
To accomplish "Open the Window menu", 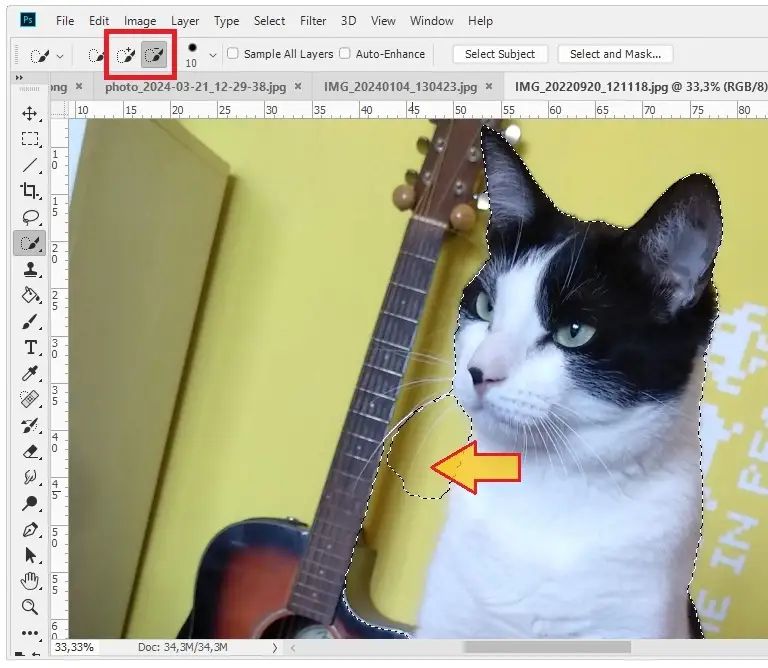I will tap(432, 21).
